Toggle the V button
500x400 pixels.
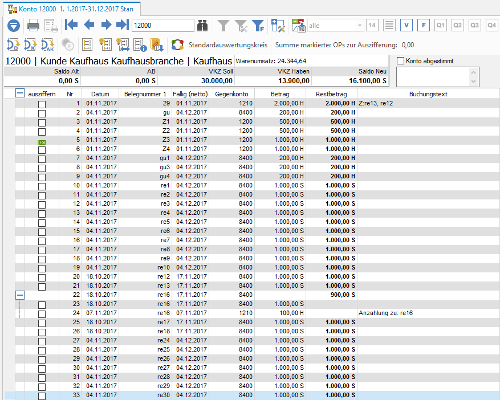pos(406,25)
